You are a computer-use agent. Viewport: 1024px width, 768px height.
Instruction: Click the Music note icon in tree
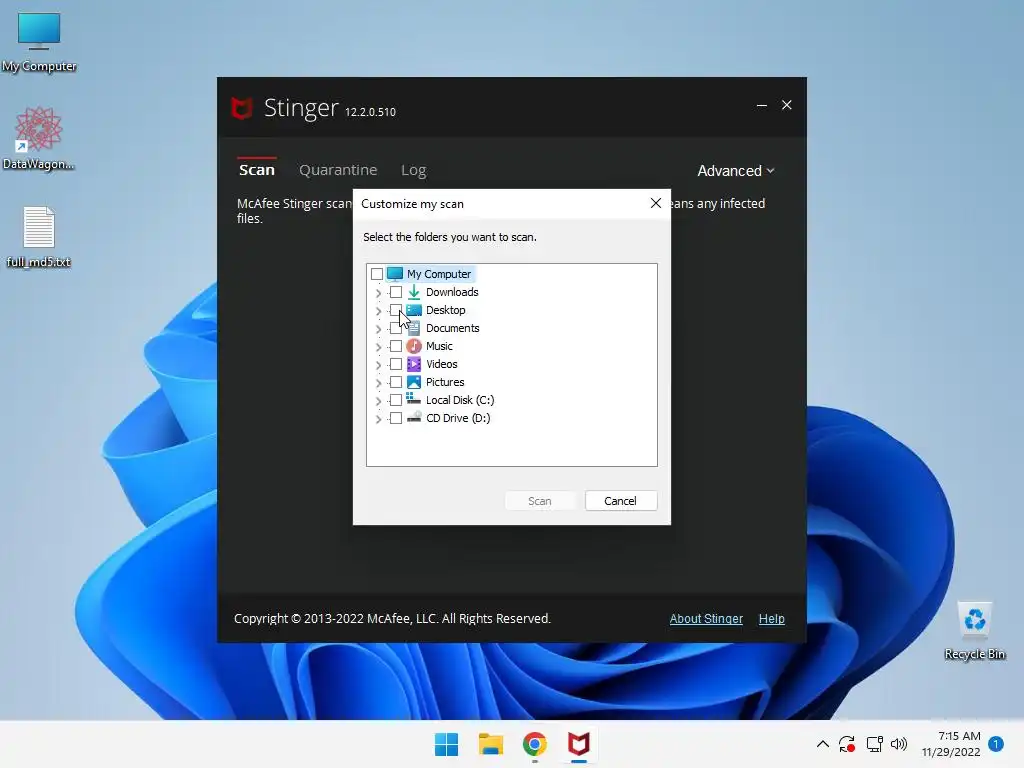tap(413, 346)
